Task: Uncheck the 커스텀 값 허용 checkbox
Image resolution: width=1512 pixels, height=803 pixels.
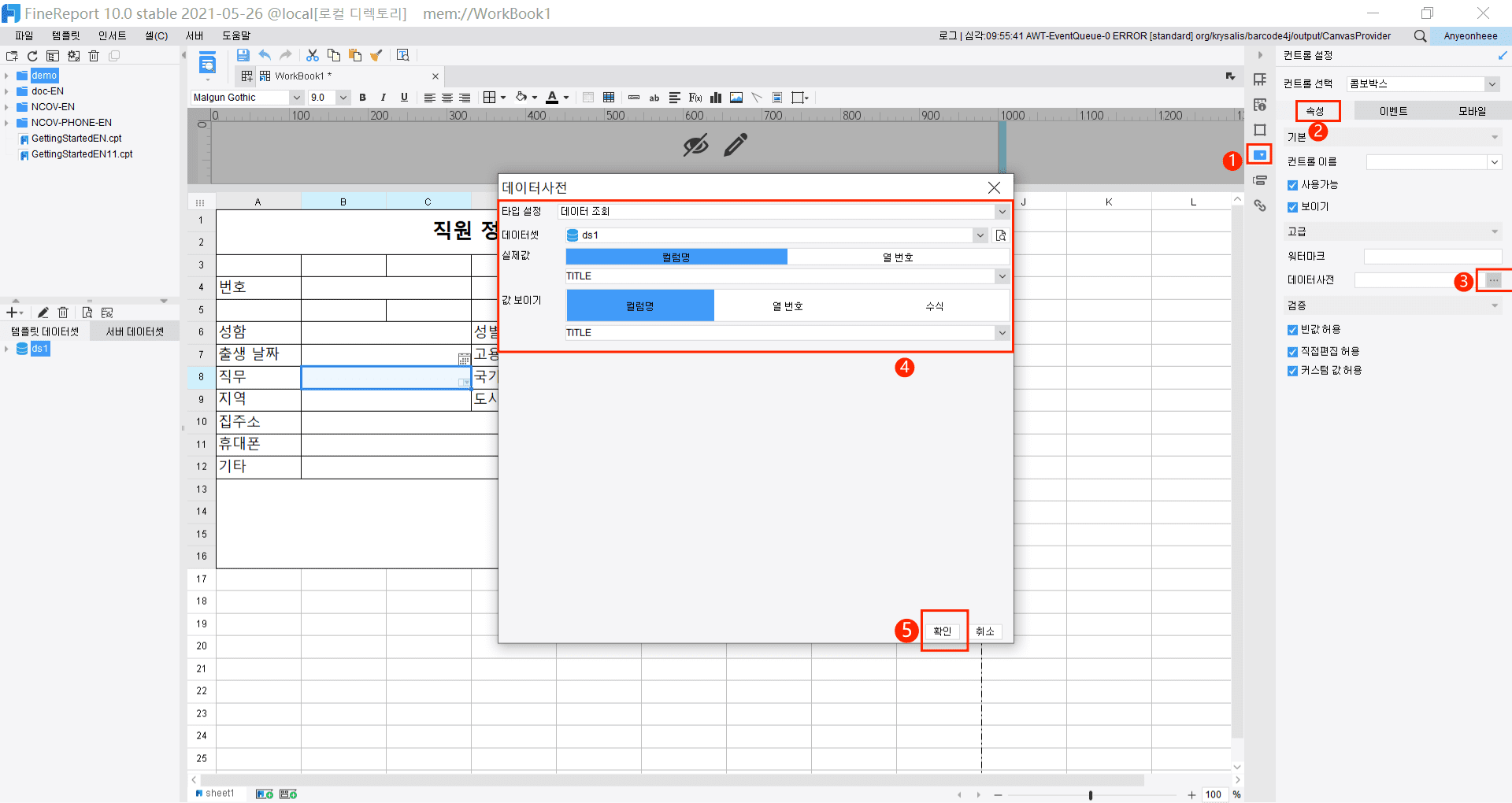Action: (1292, 371)
